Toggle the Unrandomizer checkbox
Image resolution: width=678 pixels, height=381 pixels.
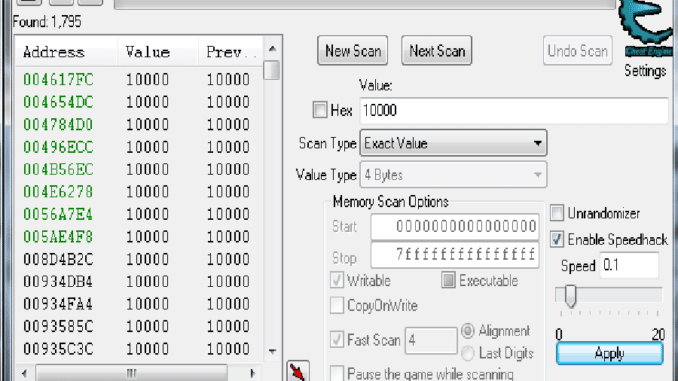557,213
